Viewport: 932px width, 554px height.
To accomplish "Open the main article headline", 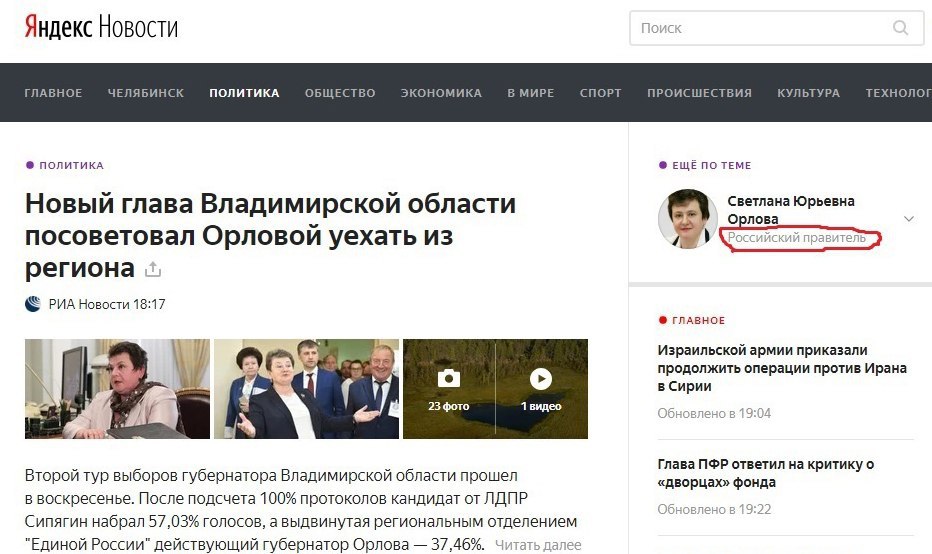I will pyautogui.click(x=270, y=235).
